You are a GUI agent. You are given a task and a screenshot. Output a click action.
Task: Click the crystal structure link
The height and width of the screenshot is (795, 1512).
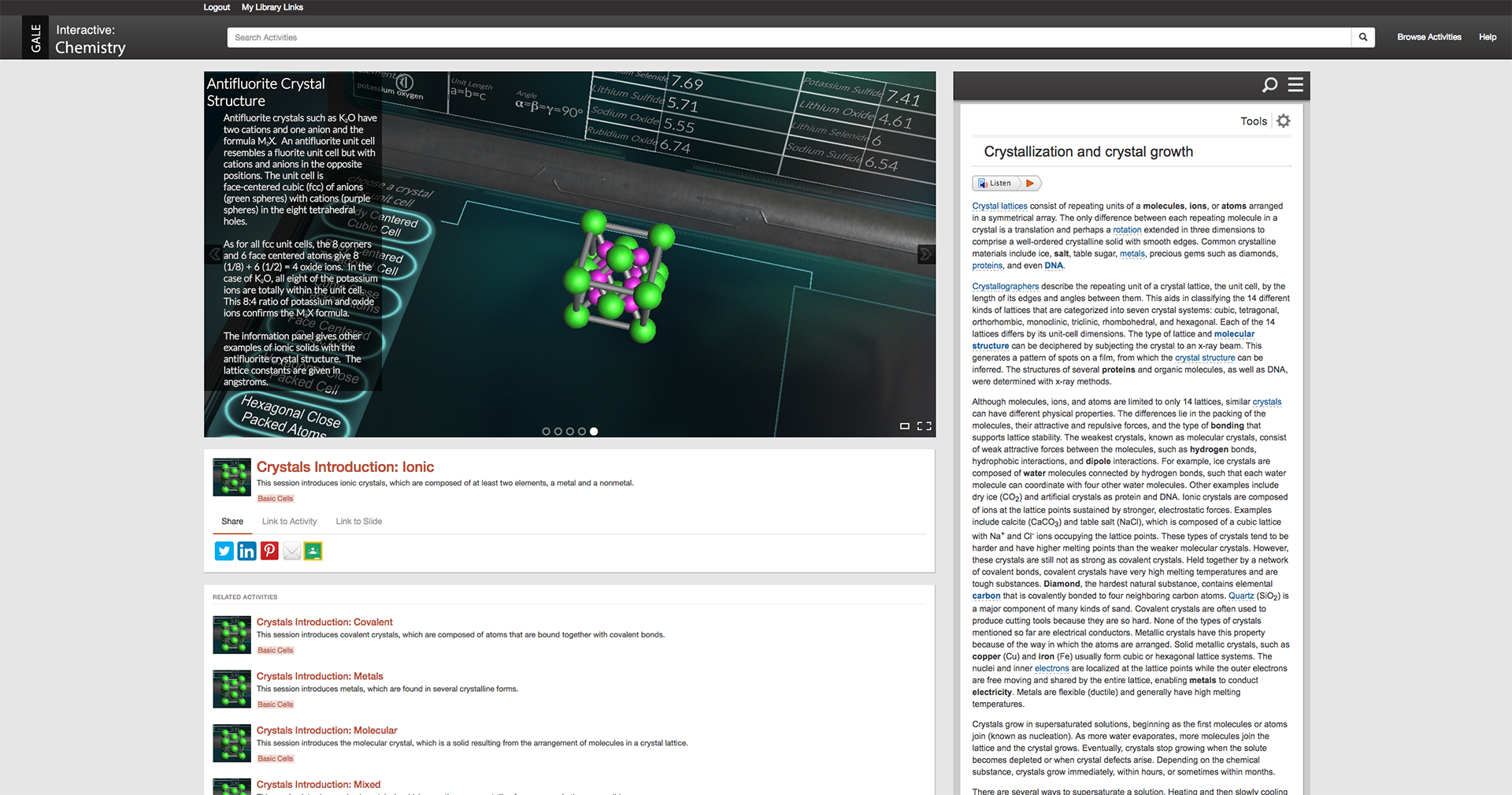(1205, 358)
